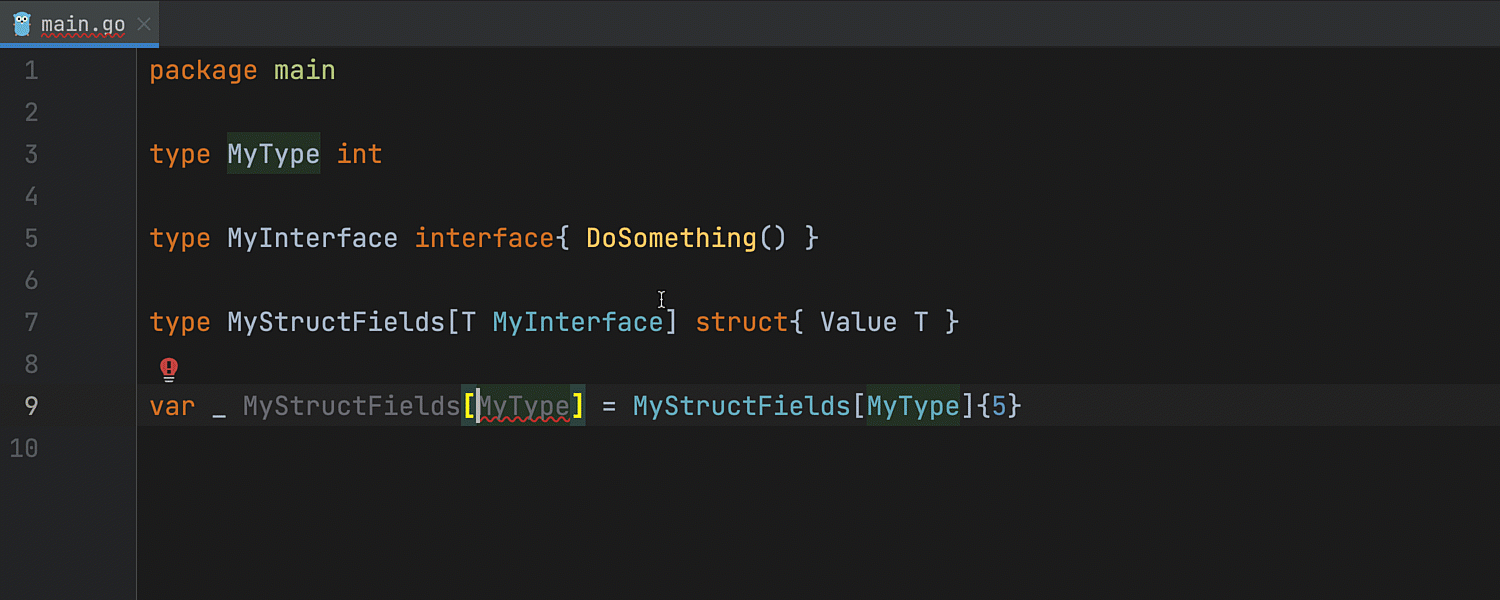Click 'MyInterface' constraint on line 7

pyautogui.click(x=578, y=322)
